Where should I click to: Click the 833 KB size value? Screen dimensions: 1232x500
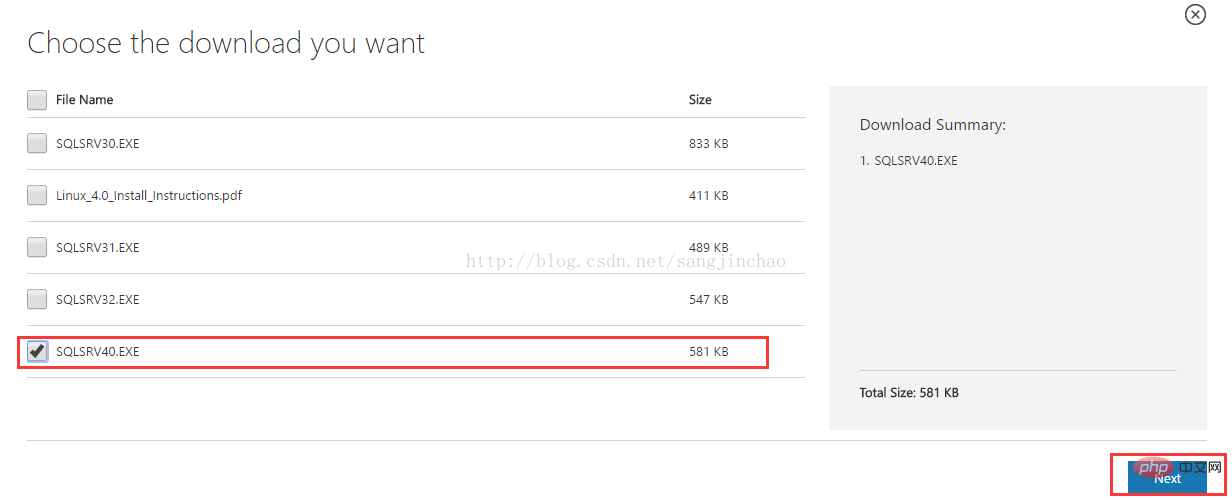[708, 143]
